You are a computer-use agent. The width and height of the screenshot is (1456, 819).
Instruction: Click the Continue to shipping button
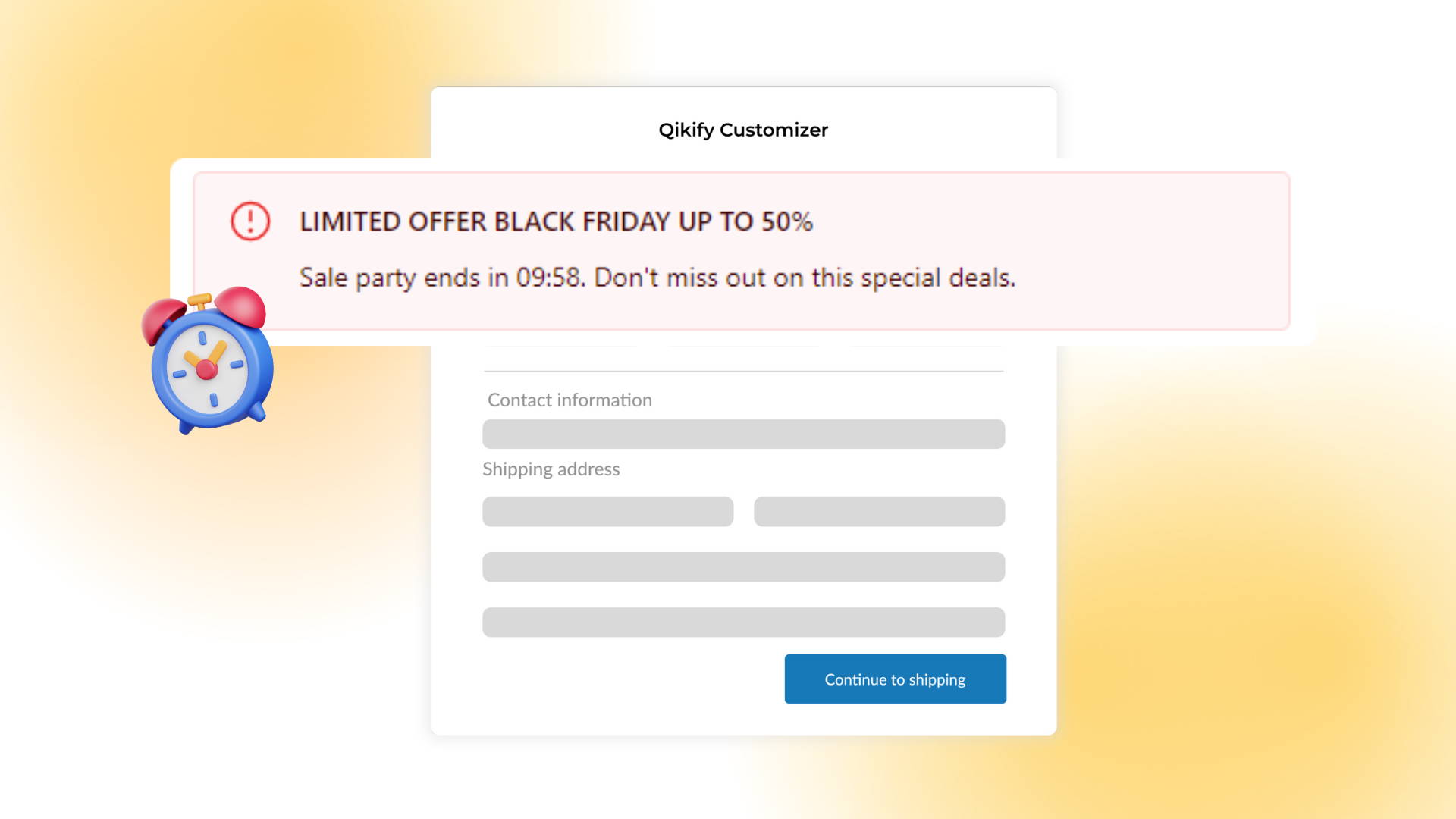click(x=895, y=679)
